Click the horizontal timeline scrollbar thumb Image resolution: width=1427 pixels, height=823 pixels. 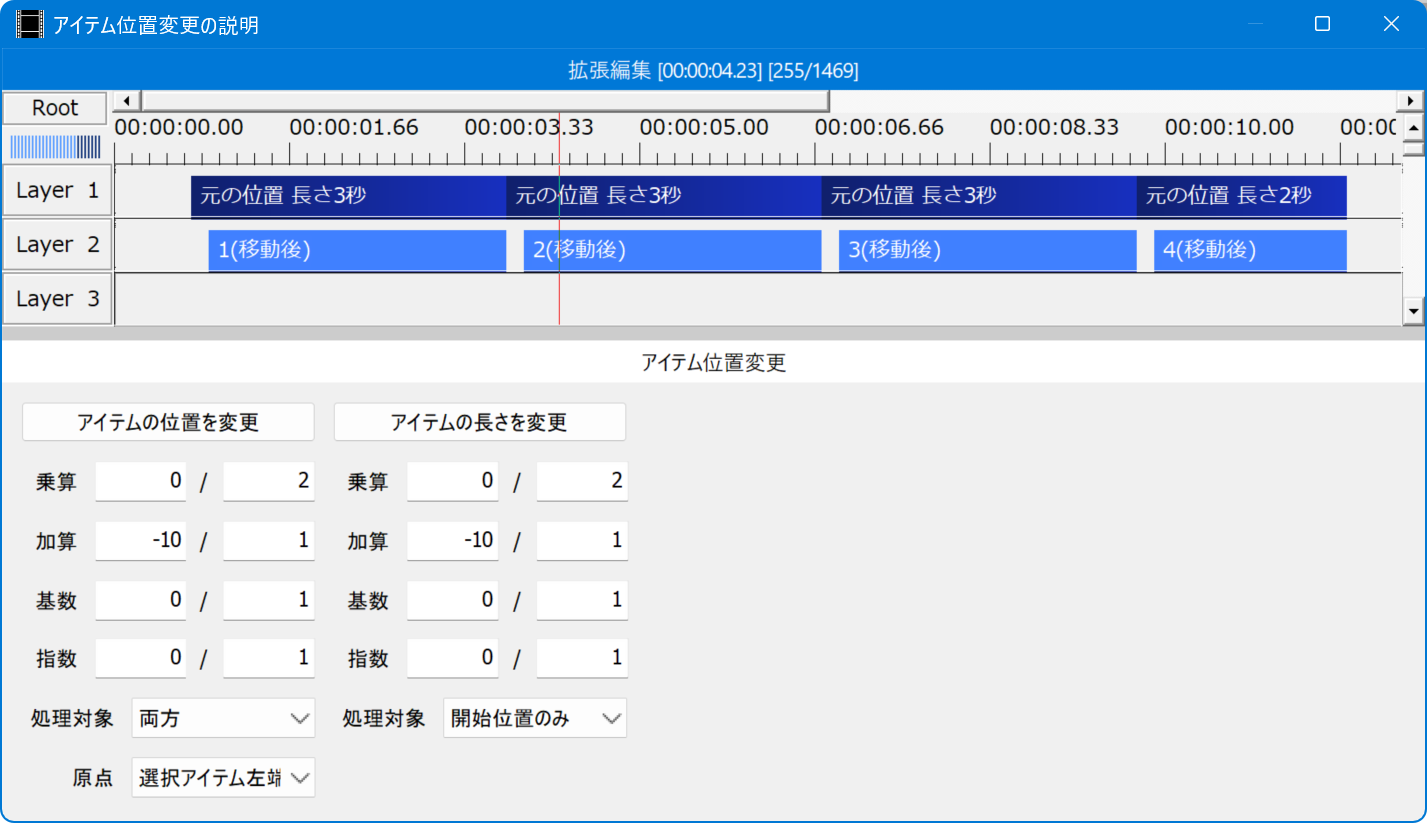[485, 101]
